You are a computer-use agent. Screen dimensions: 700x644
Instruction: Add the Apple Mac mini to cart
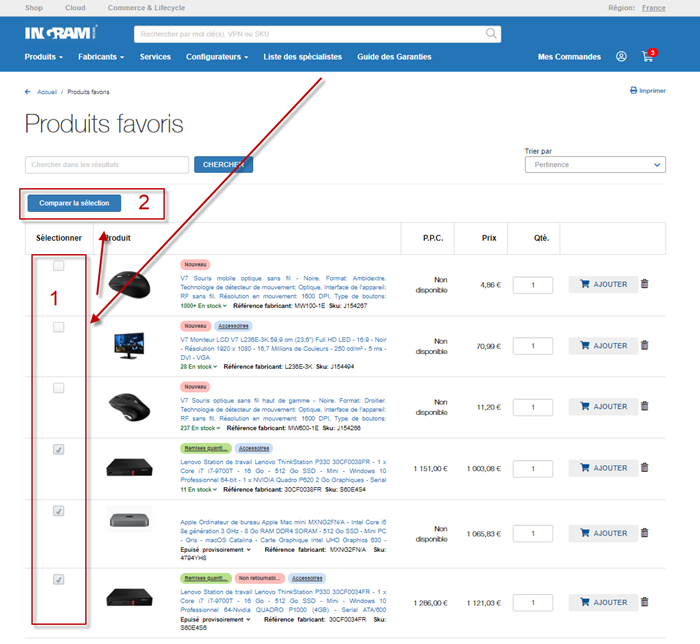[x=603, y=533]
